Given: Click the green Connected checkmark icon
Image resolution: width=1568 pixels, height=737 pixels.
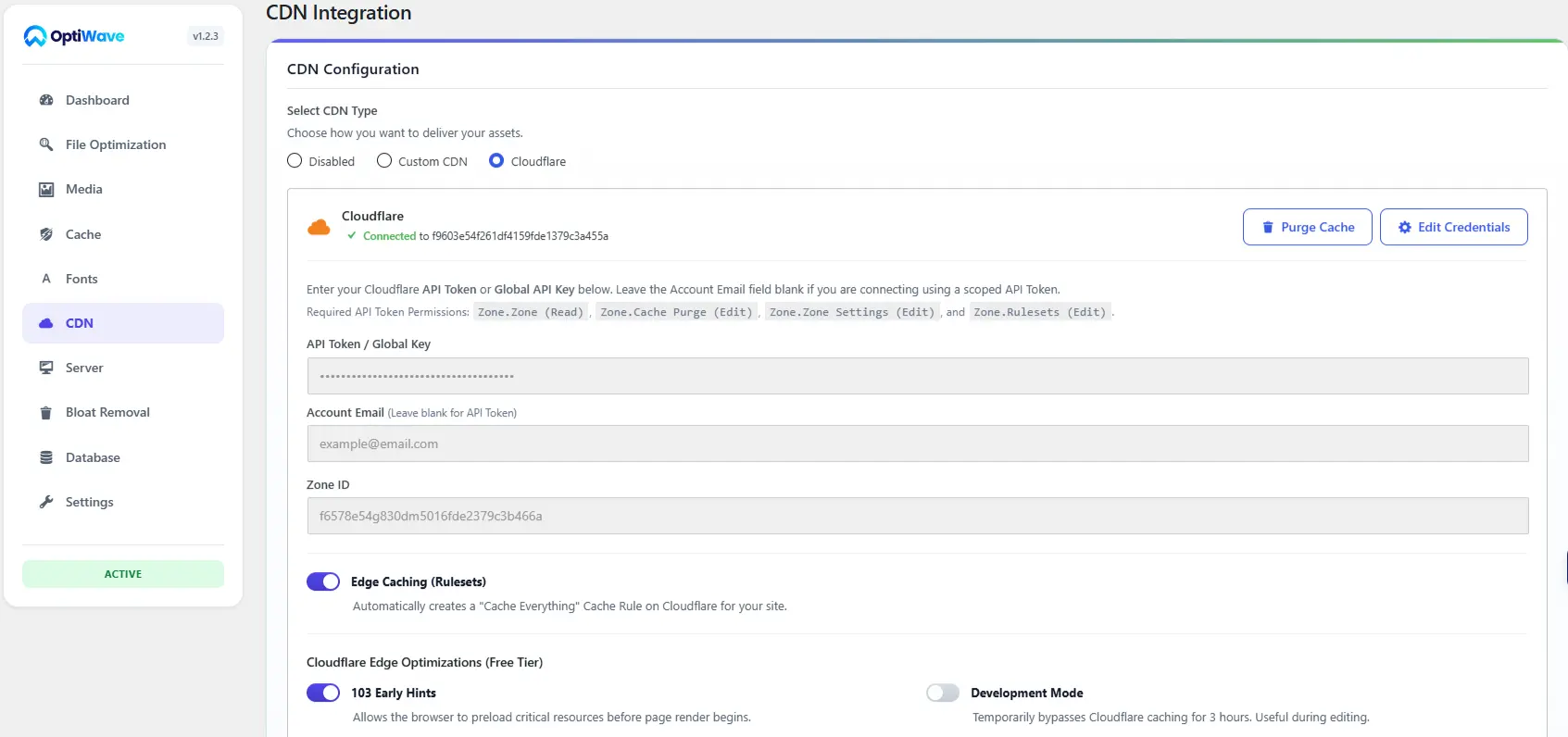Looking at the screenshot, I should pos(352,235).
